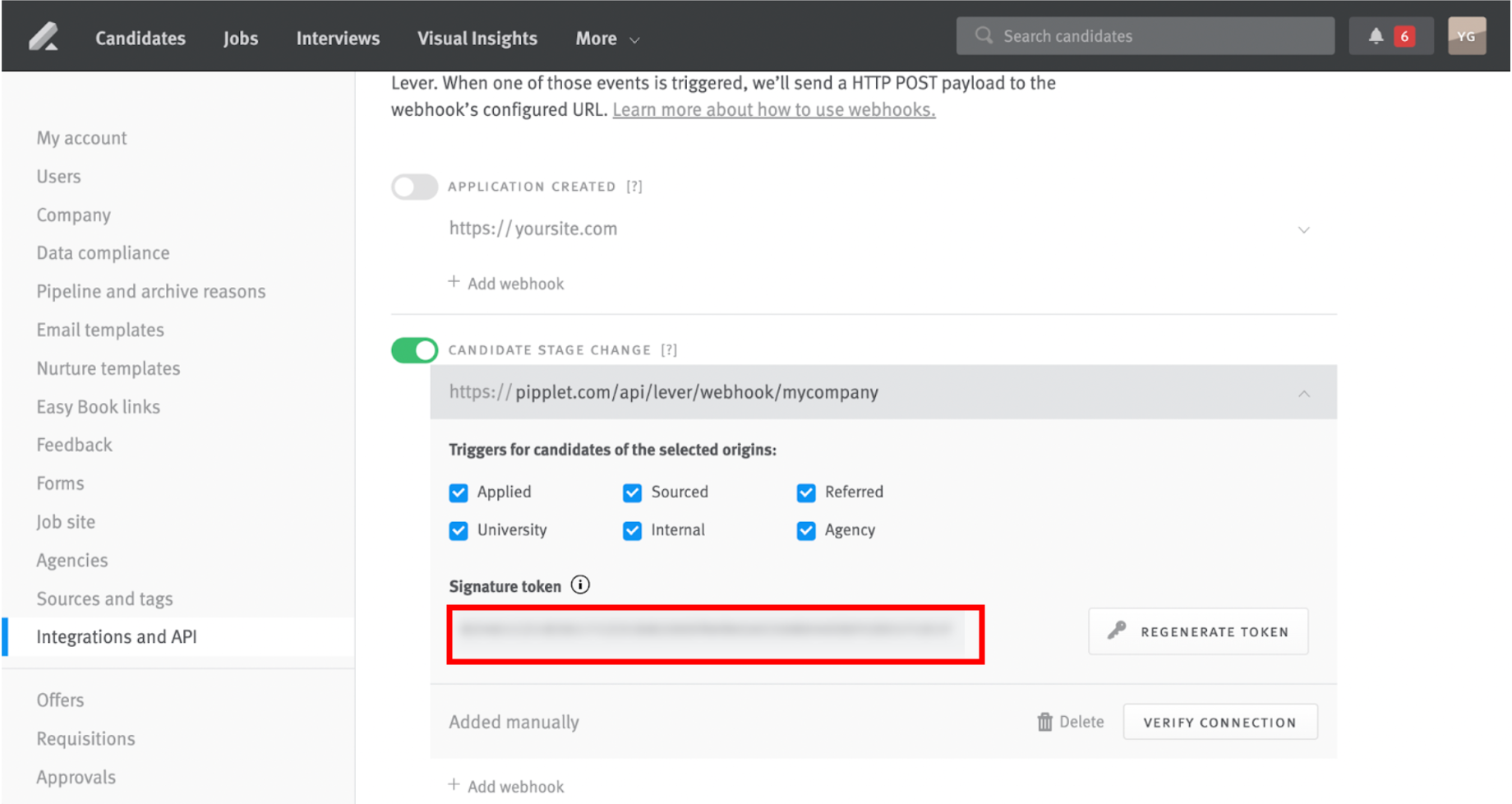This screenshot has height=804, width=1512.
Task: Open the More navigation dropdown
Action: pos(606,38)
